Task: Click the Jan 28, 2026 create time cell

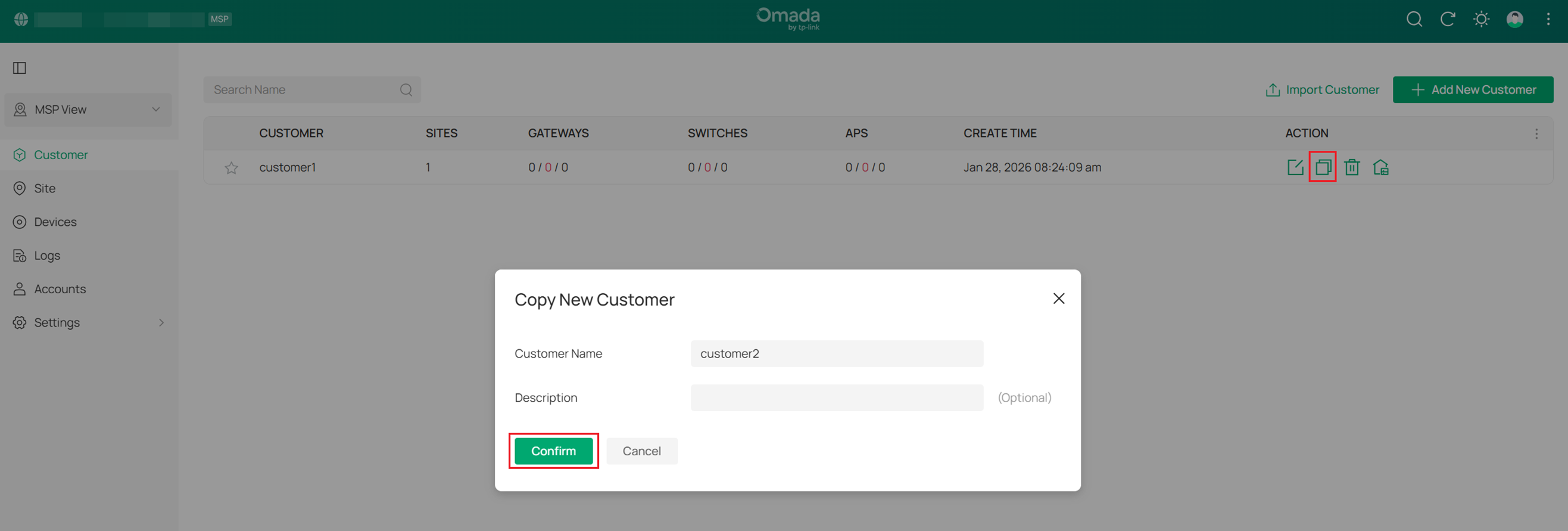Action: tap(1032, 167)
